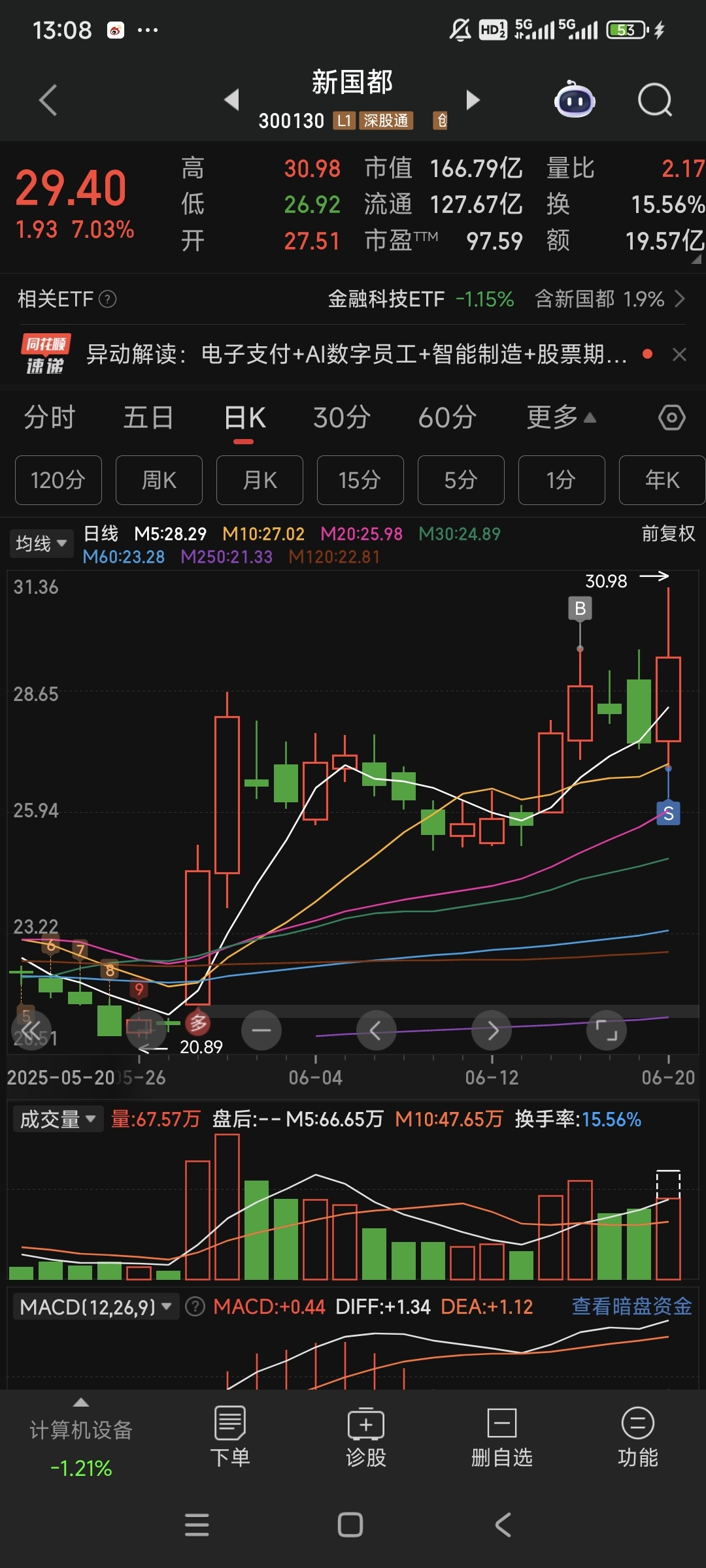Zoom out chart with minus button
Screen dimensions: 706x1568
[261, 1030]
